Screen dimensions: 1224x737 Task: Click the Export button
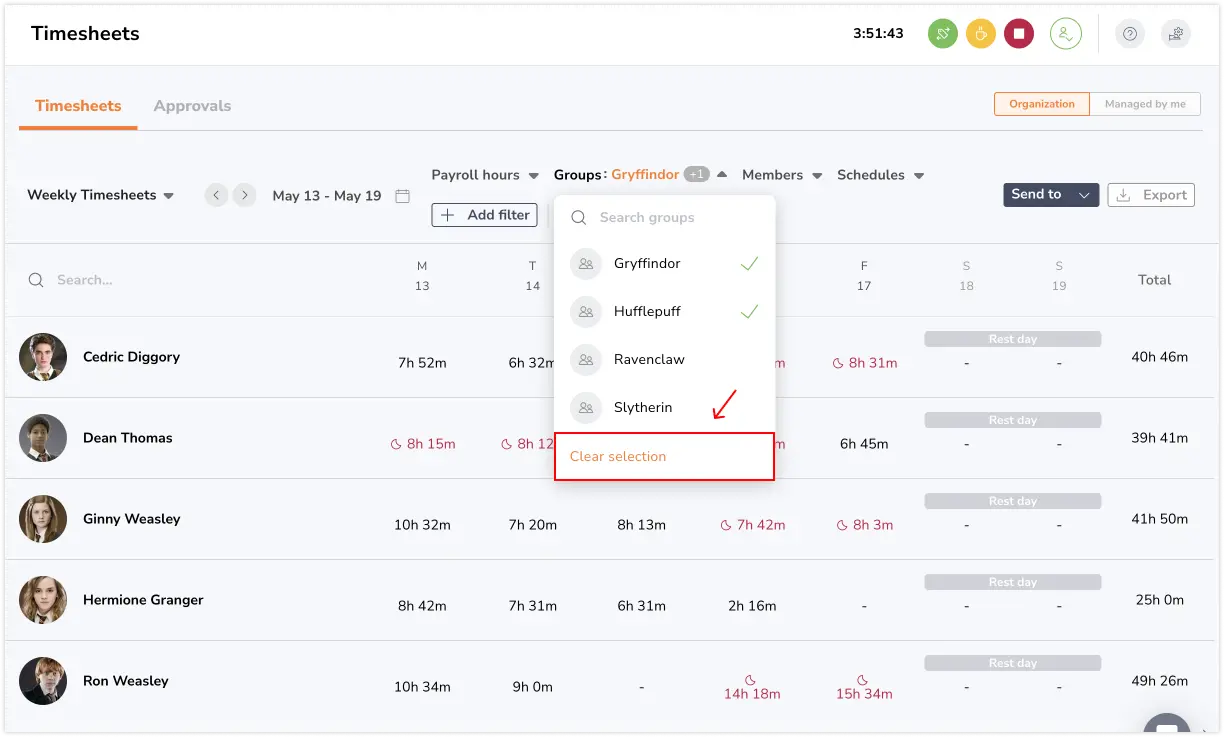[x=1150, y=195]
